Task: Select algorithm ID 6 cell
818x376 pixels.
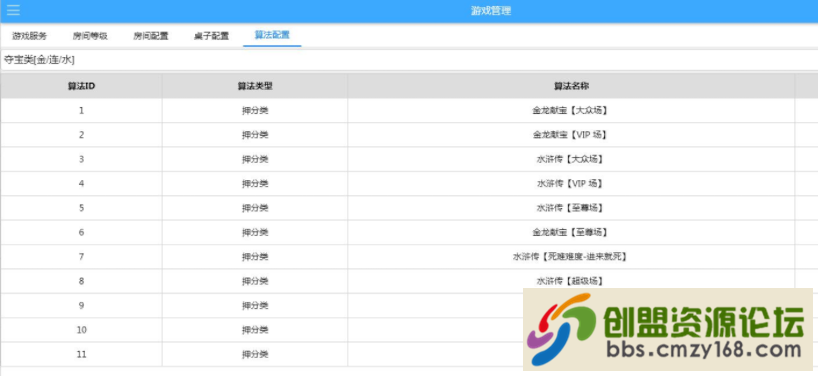Action: (x=81, y=232)
